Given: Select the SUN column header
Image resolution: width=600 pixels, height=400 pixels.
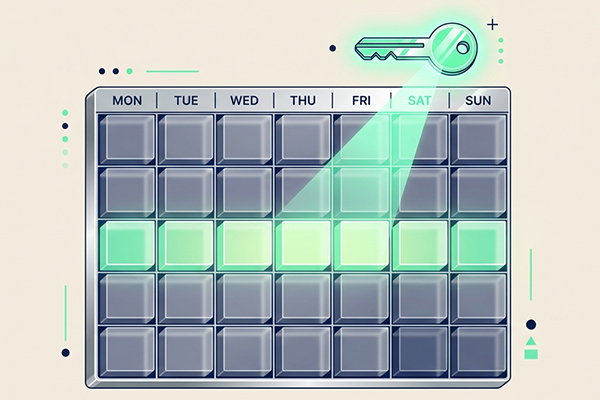Looking at the screenshot, I should pos(476,100).
